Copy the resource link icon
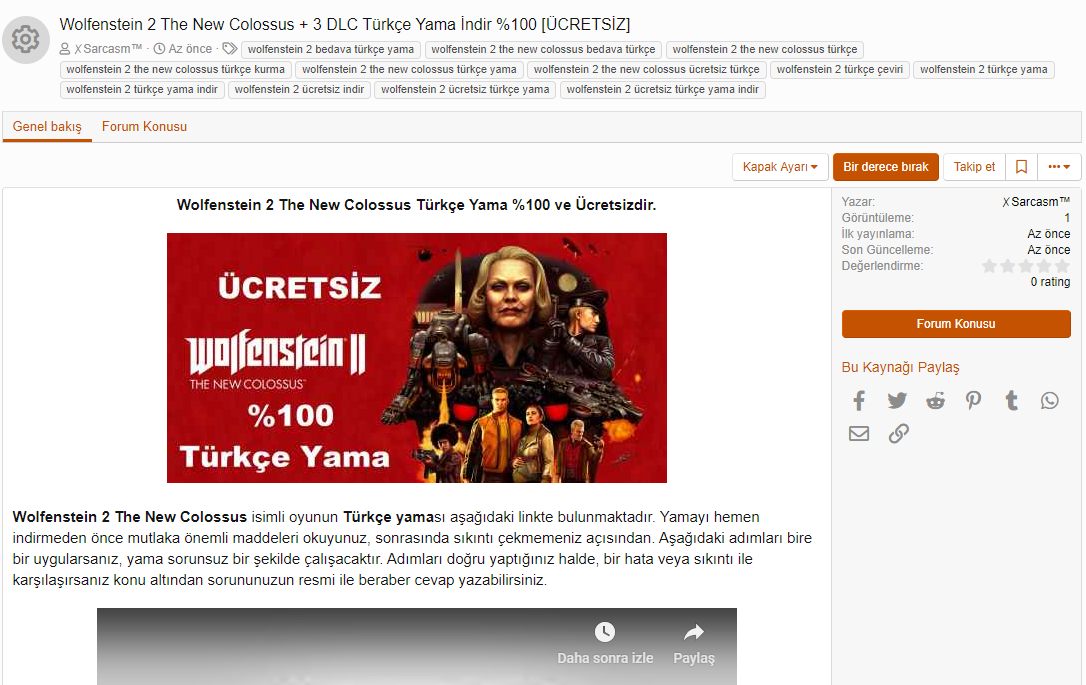This screenshot has width=1086, height=685. 898,434
